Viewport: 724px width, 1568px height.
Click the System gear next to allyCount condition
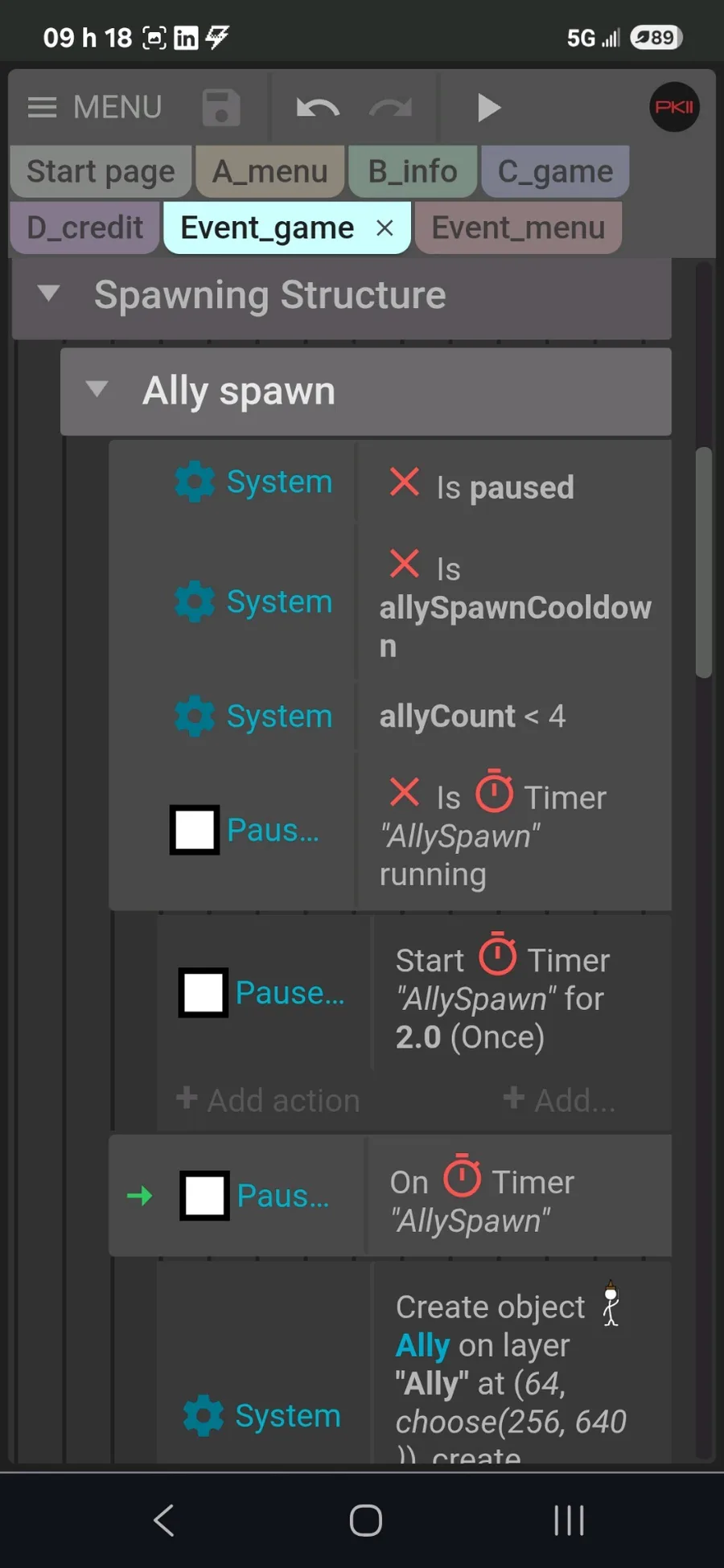coord(195,716)
